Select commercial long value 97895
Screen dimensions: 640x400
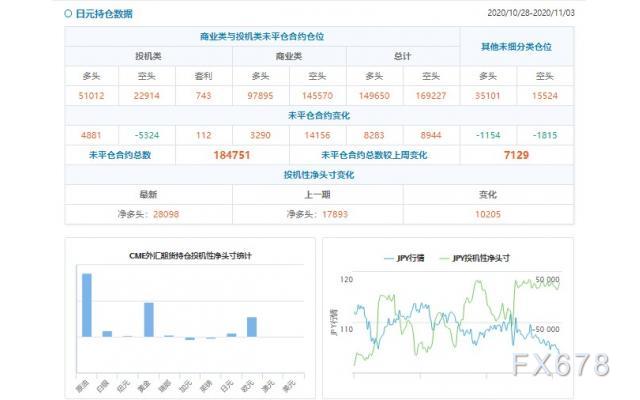(260, 96)
